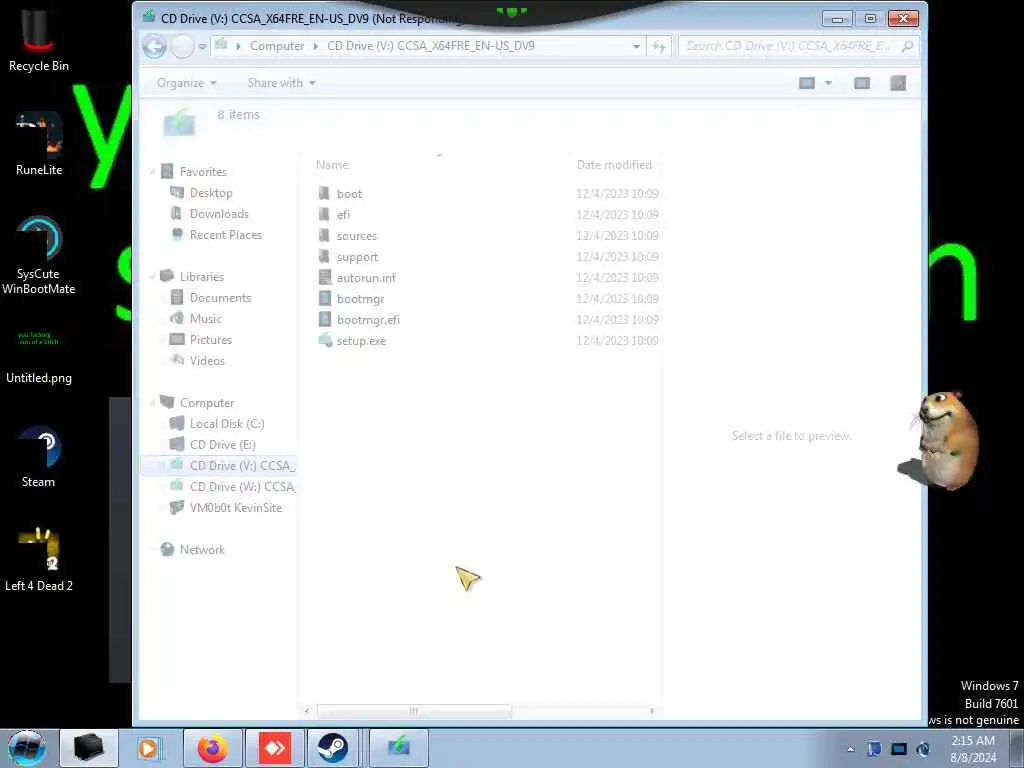Viewport: 1024px width, 768px height.
Task: Select the support folder
Action: point(357,257)
